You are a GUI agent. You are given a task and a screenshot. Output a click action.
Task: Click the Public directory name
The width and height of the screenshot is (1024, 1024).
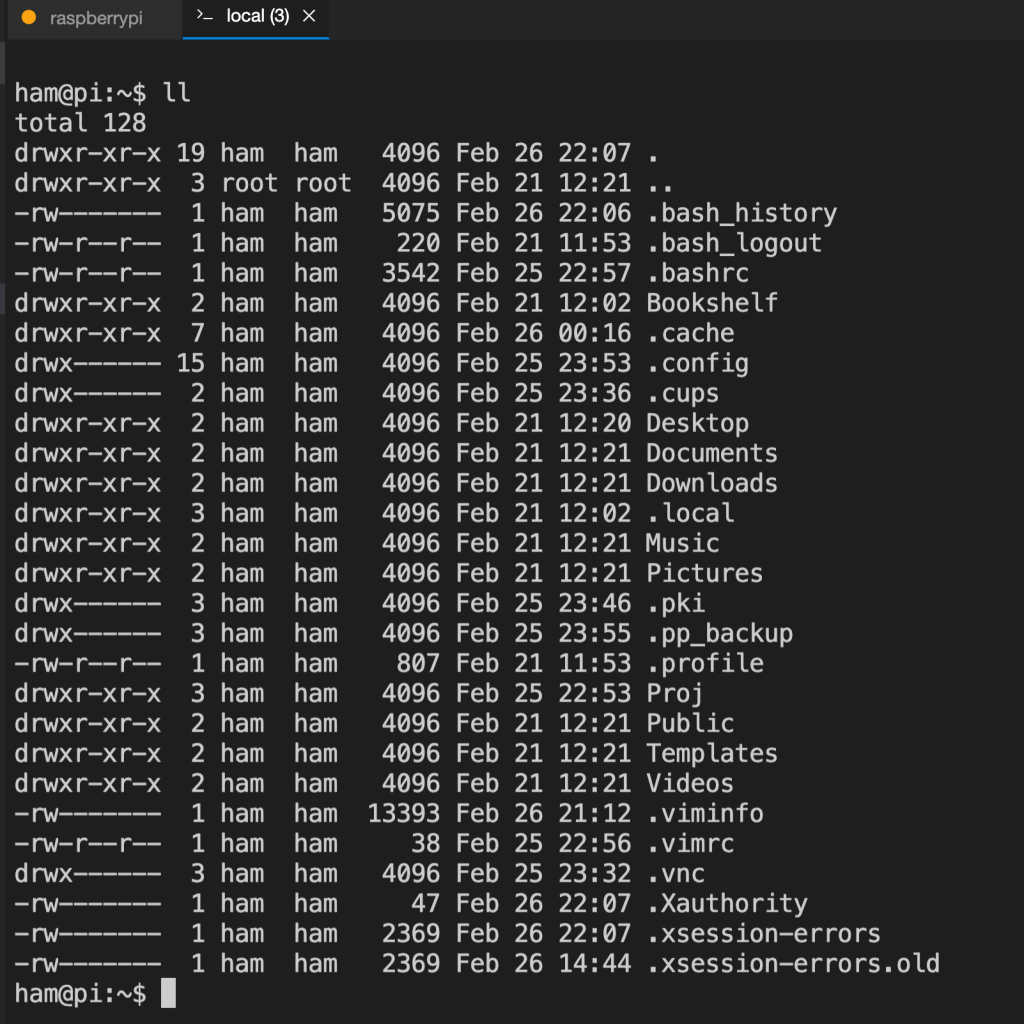[690, 724]
